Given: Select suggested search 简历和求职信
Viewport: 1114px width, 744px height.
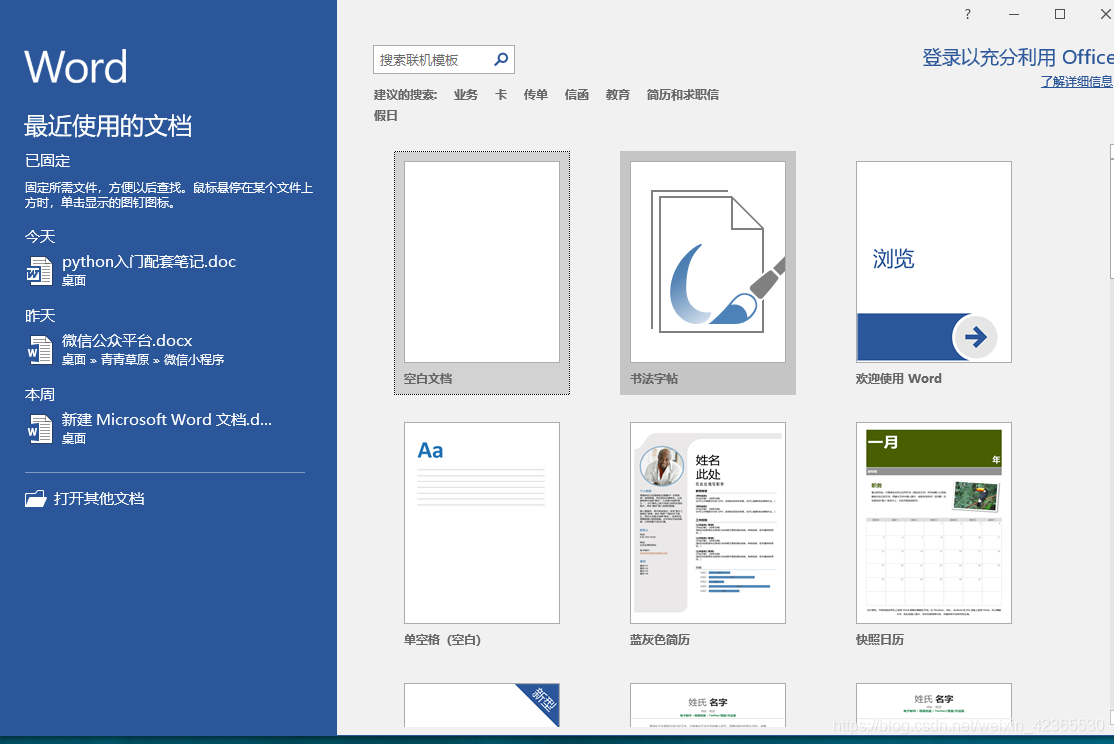Looking at the screenshot, I should 683,95.
